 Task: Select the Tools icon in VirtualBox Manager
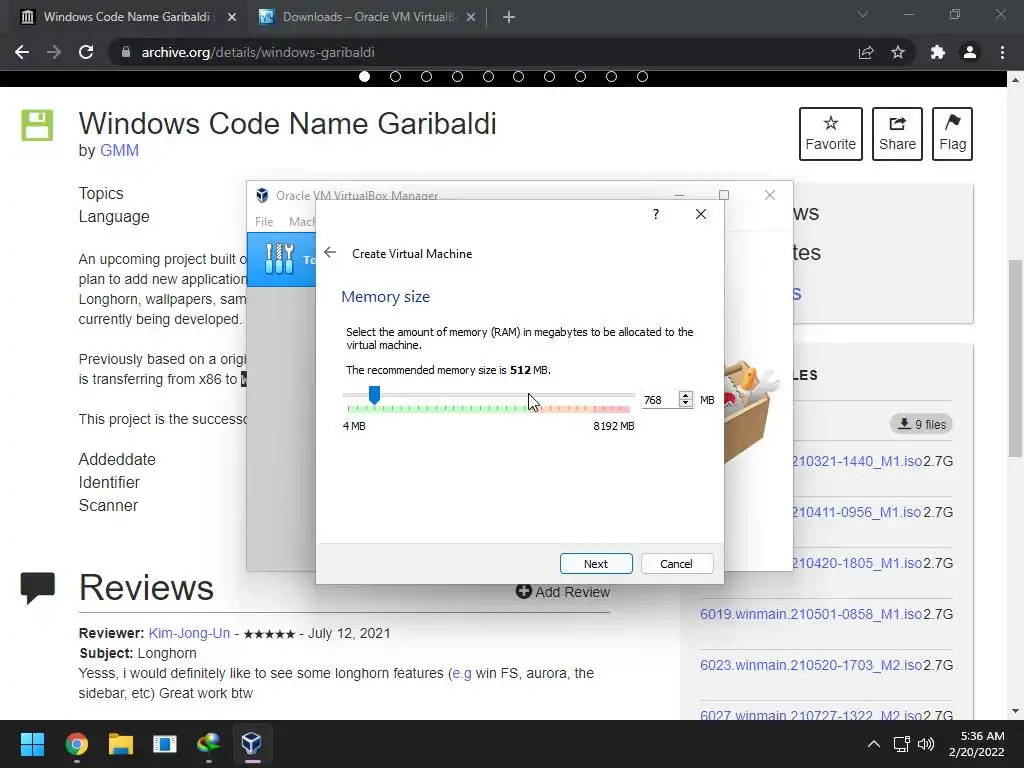coord(280,259)
